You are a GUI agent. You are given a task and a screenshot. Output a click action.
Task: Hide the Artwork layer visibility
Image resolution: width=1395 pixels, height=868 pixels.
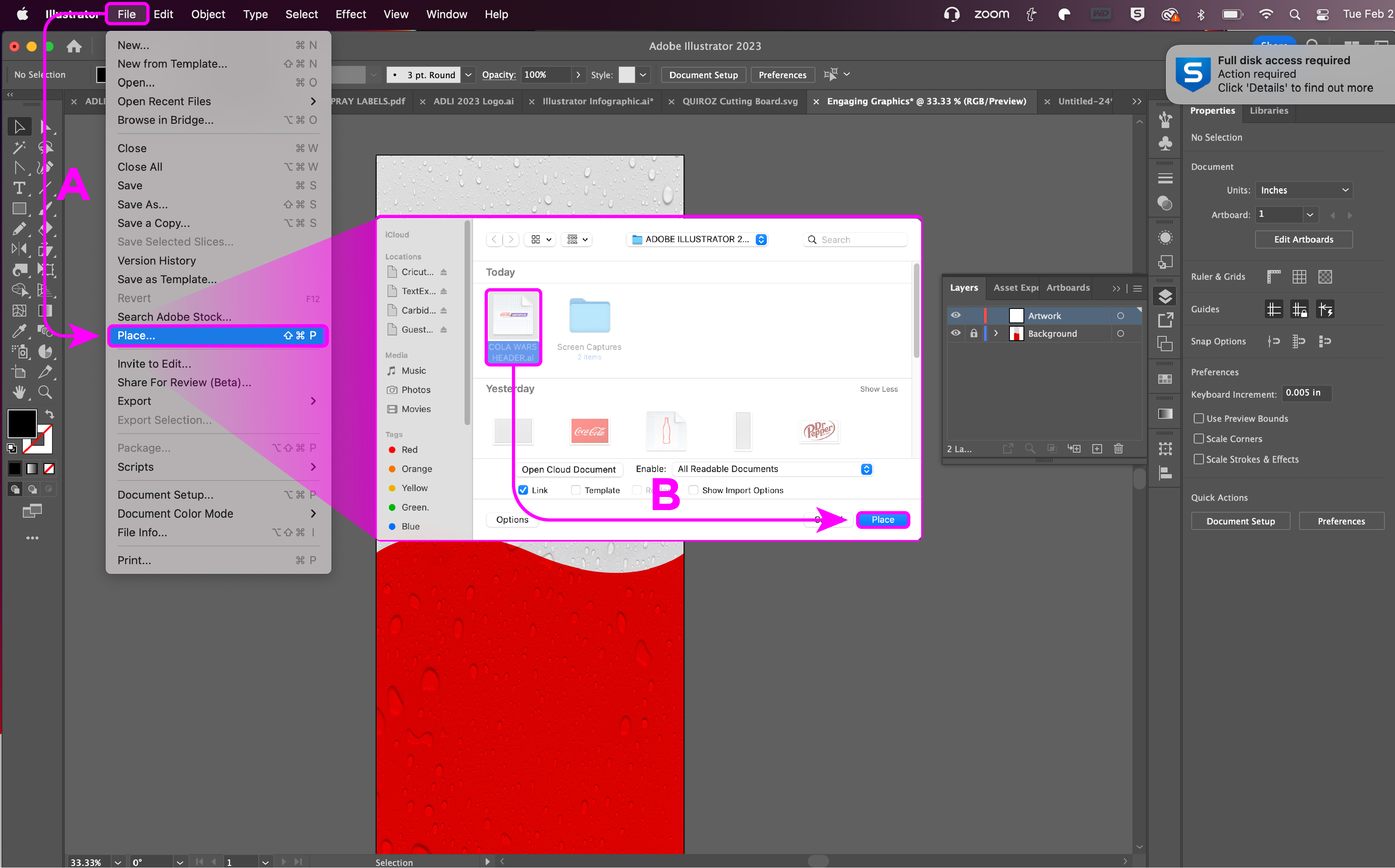[x=955, y=315]
